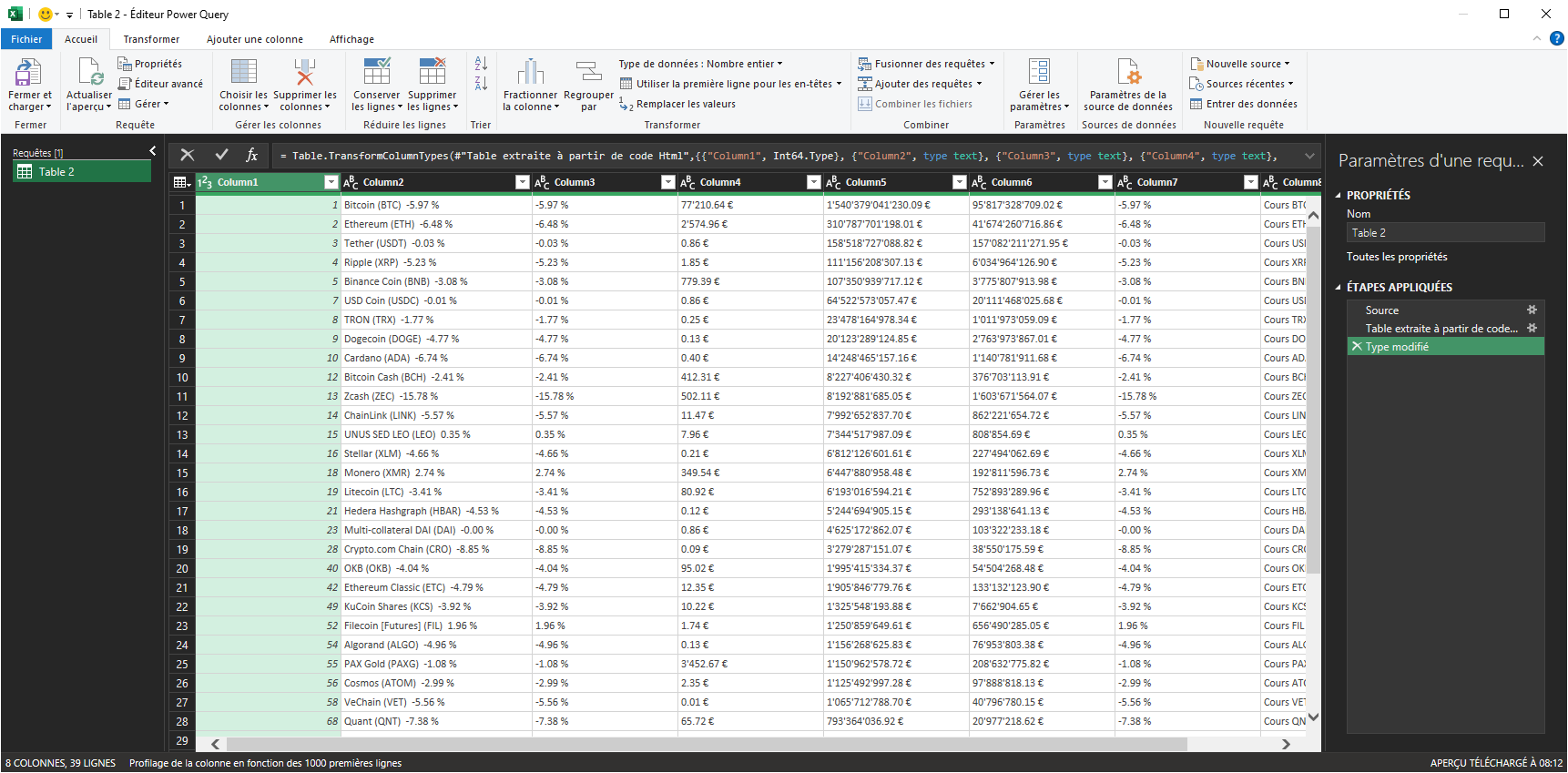This screenshot has width=1568, height=773.
Task: Collapse the Requêtes pane
Action: click(152, 151)
